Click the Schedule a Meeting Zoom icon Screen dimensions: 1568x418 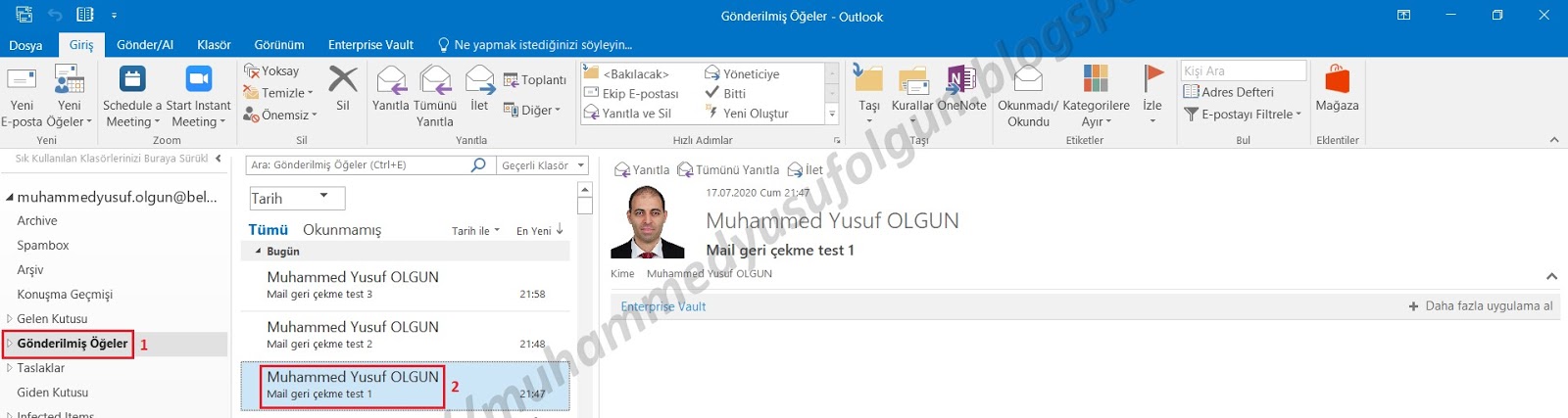click(132, 78)
